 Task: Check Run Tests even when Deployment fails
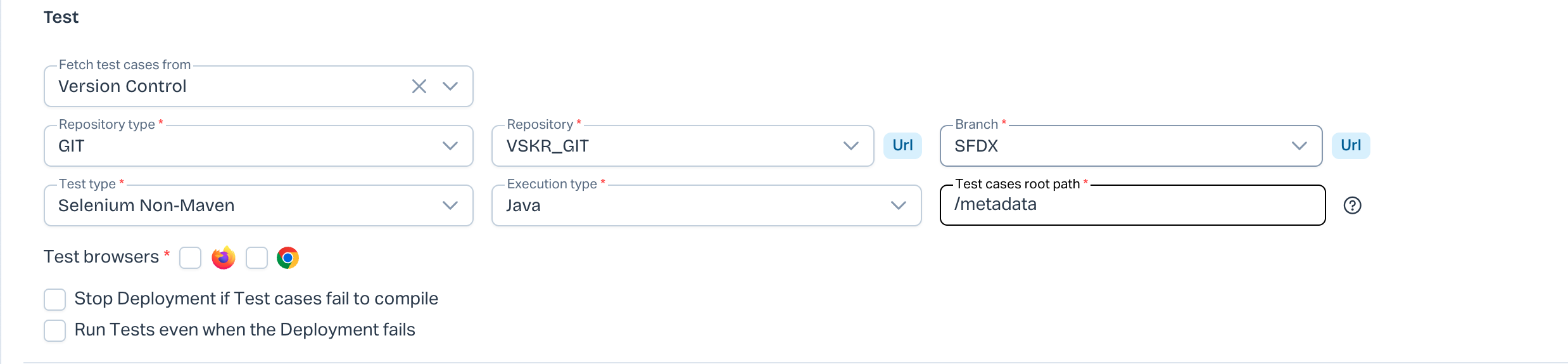(55, 330)
